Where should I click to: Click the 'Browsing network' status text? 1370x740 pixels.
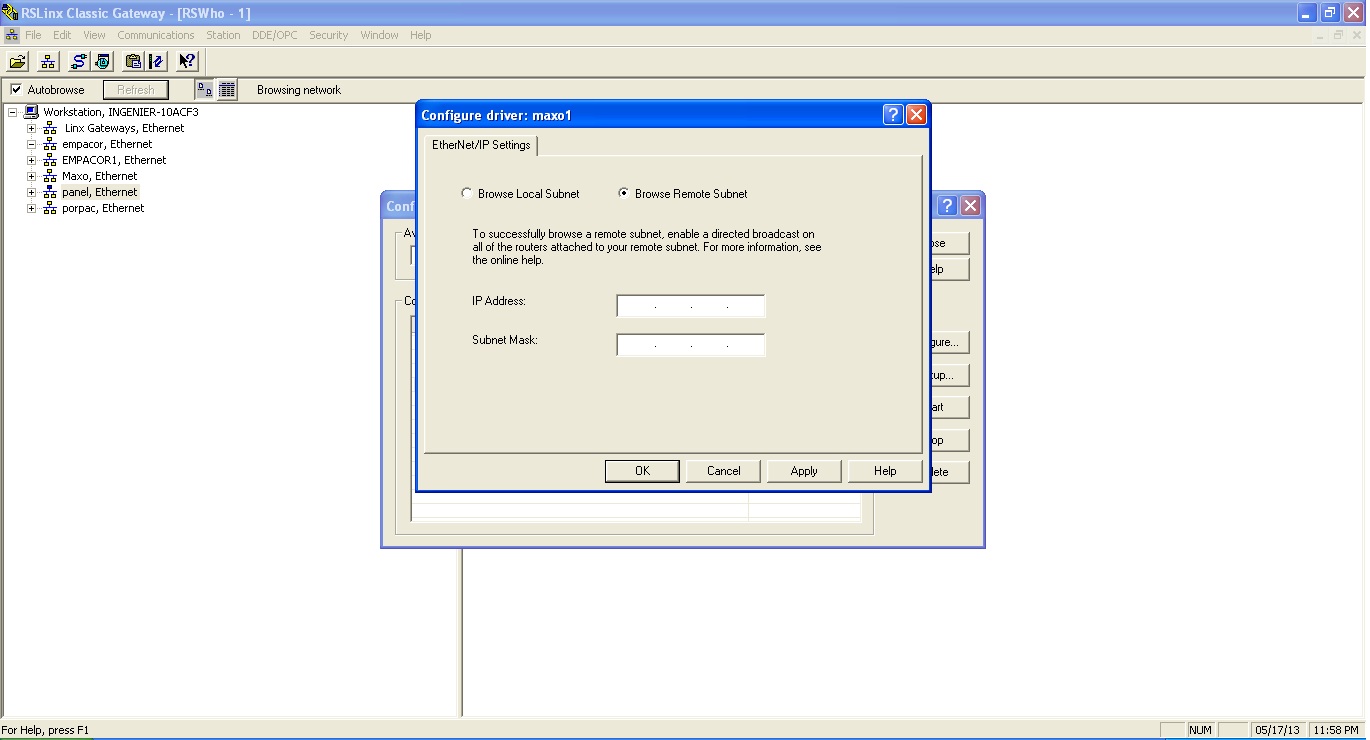point(299,90)
